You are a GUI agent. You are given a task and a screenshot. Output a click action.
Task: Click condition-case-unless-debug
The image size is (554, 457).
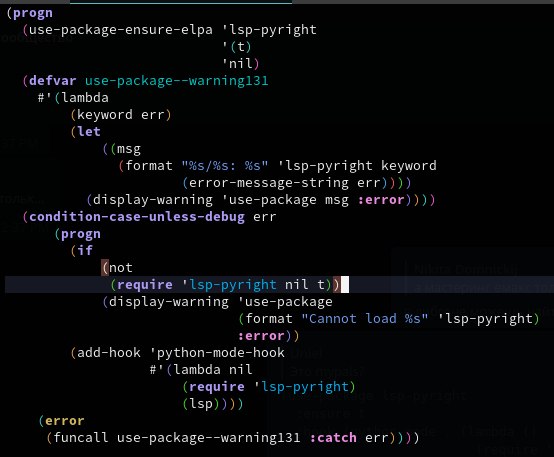pos(137,217)
